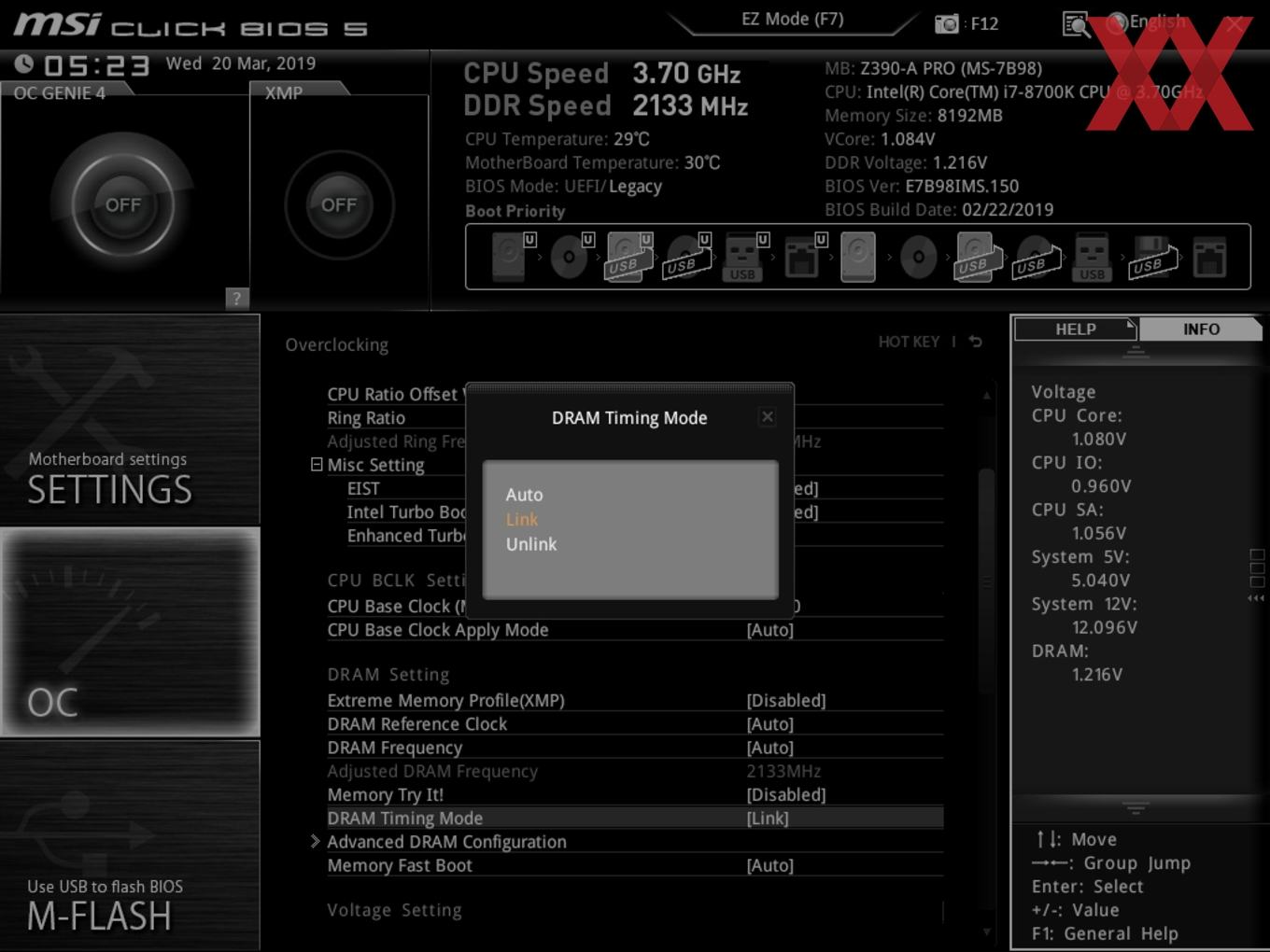The height and width of the screenshot is (952, 1270).
Task: Open DRAM Reference Clock [Auto] value
Action: click(770, 724)
